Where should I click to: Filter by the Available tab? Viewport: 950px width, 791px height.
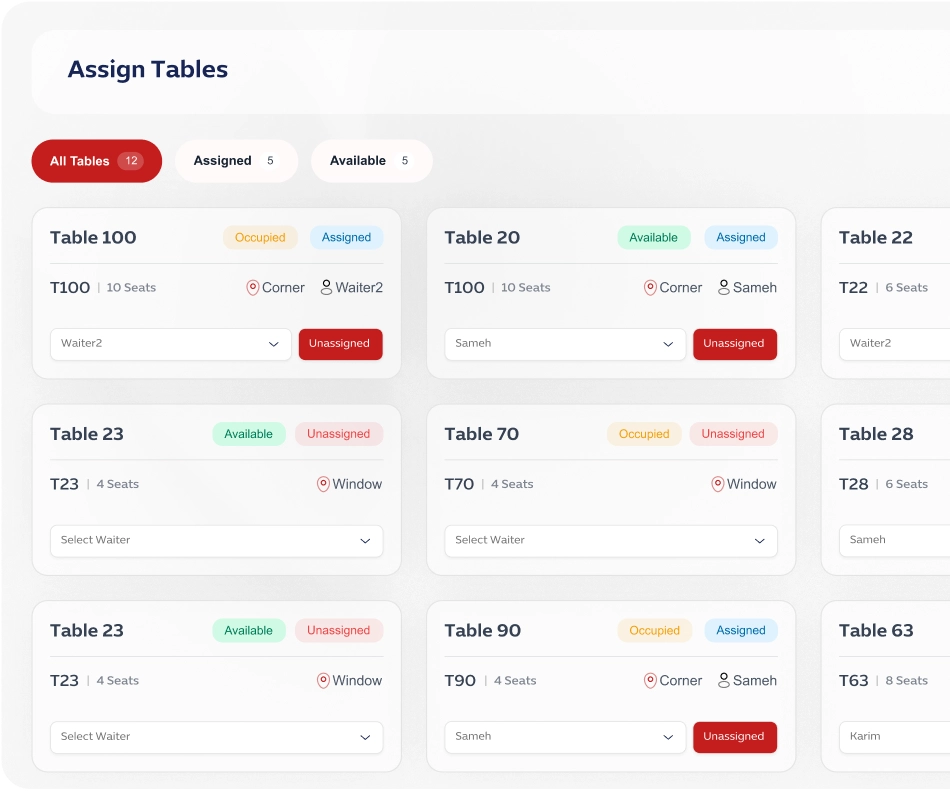371,161
